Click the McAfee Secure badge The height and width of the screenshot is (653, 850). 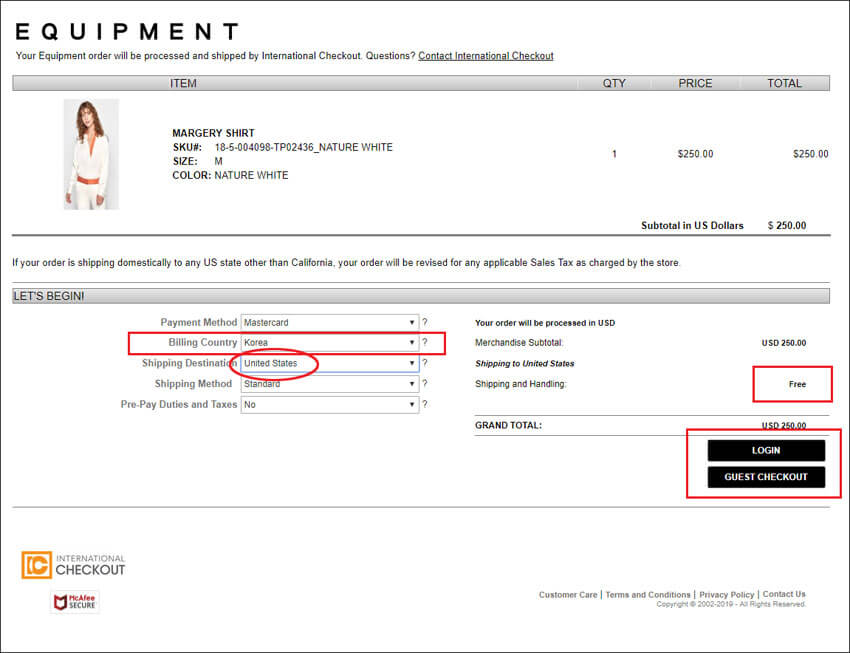coord(75,602)
